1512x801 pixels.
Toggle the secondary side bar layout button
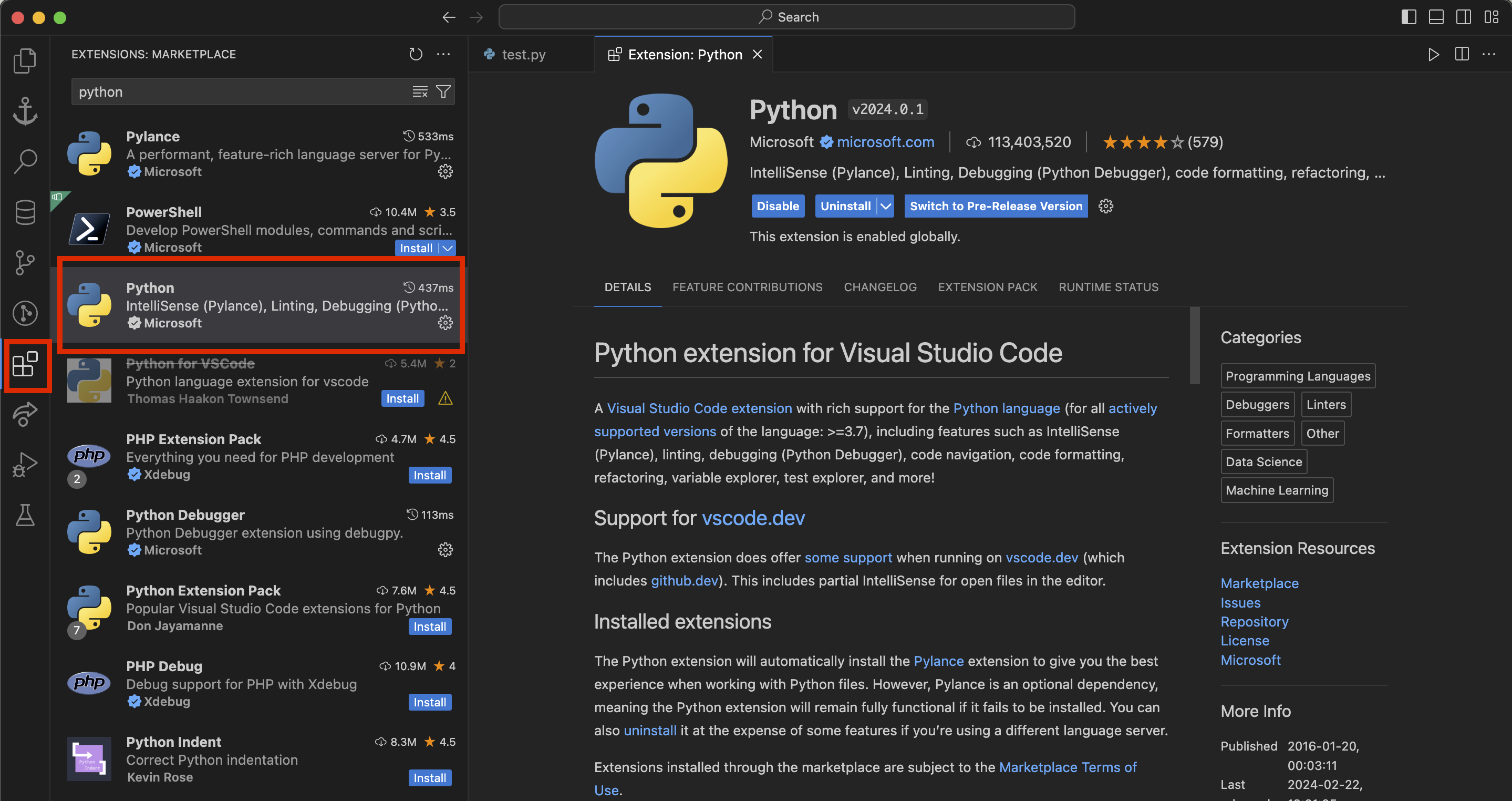(1463, 17)
